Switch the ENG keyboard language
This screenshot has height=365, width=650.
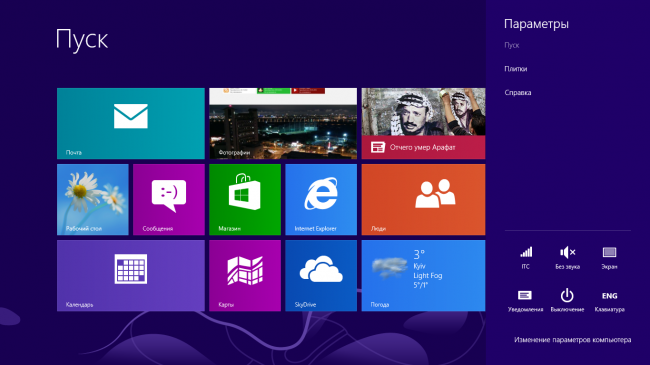(x=609, y=301)
